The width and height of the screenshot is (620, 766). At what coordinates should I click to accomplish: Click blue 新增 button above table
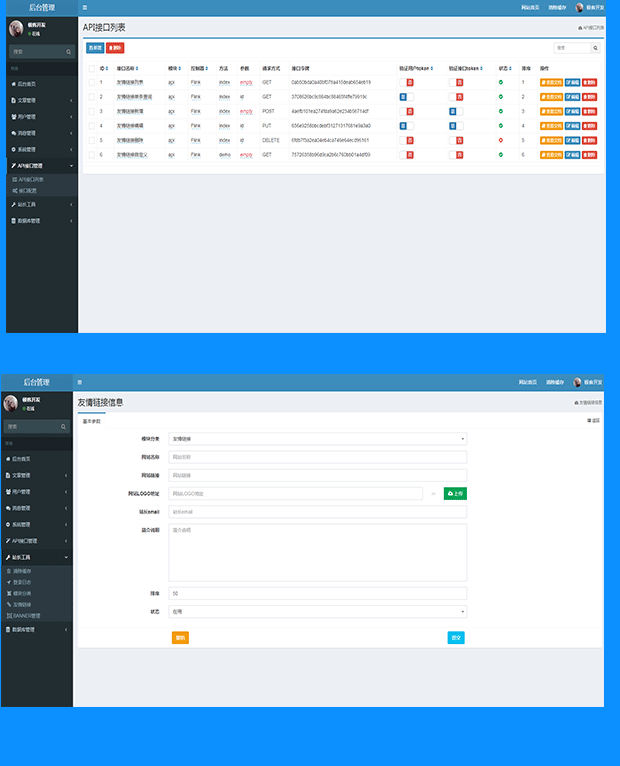pos(95,48)
